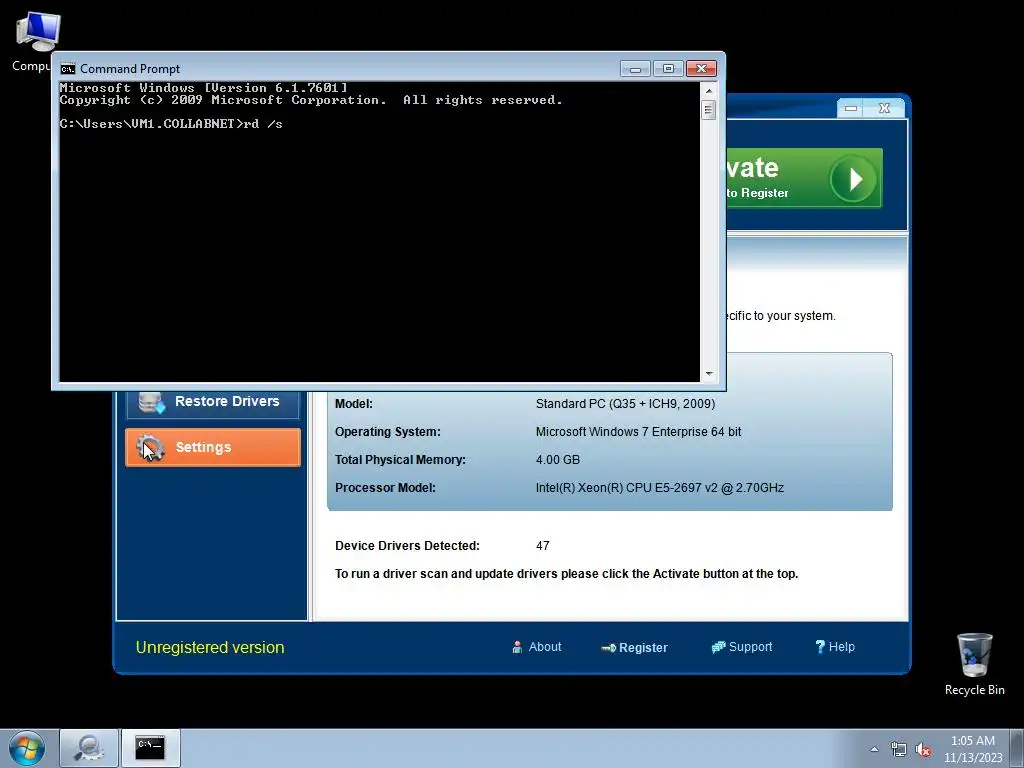Click the 'Model:' label in system info
1024x768 pixels.
[x=354, y=404]
